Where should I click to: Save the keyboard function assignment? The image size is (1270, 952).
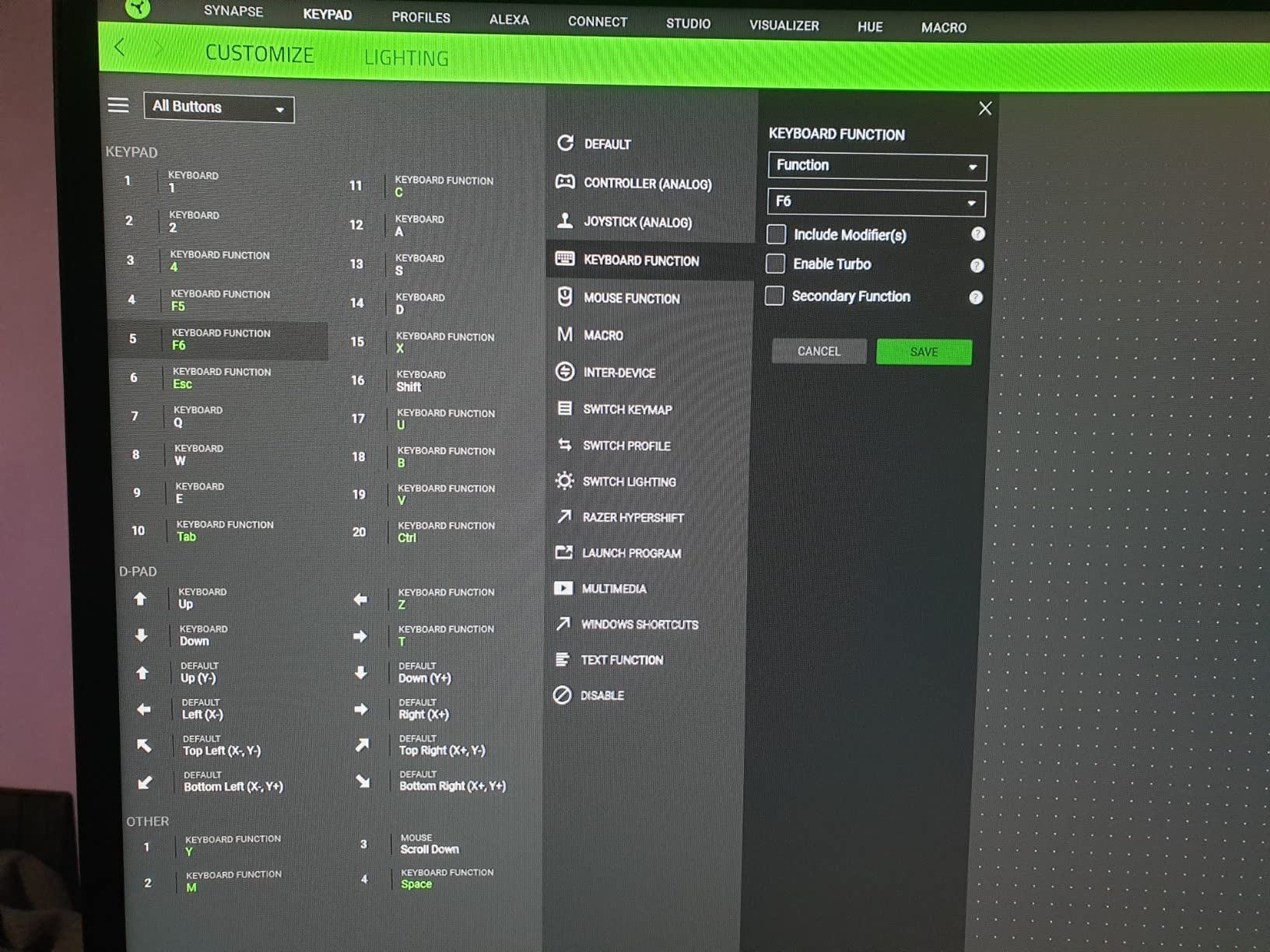(924, 352)
